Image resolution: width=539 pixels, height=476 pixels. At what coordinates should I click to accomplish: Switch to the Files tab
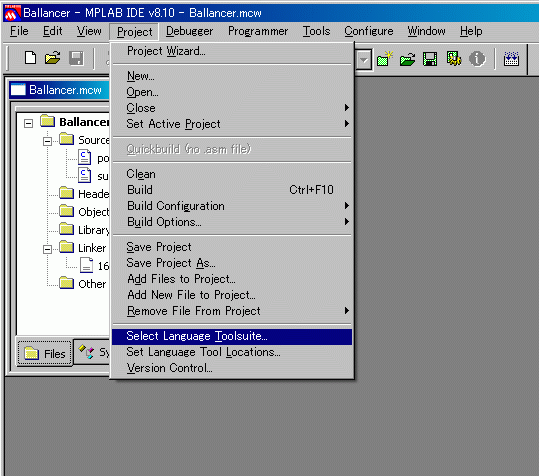[45, 353]
